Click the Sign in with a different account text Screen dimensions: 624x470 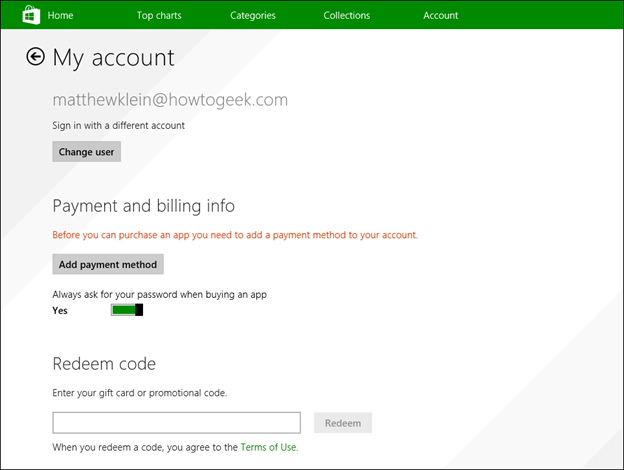[119, 126]
